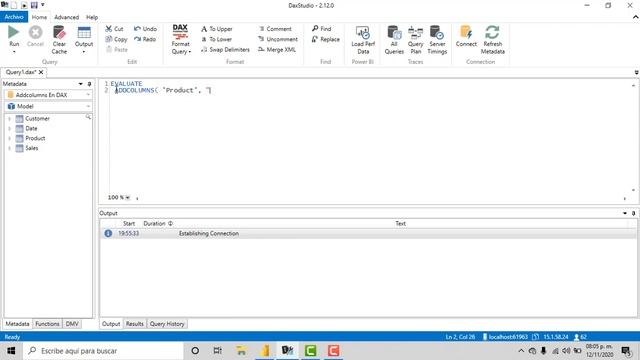Expand the Sales table

[9, 148]
